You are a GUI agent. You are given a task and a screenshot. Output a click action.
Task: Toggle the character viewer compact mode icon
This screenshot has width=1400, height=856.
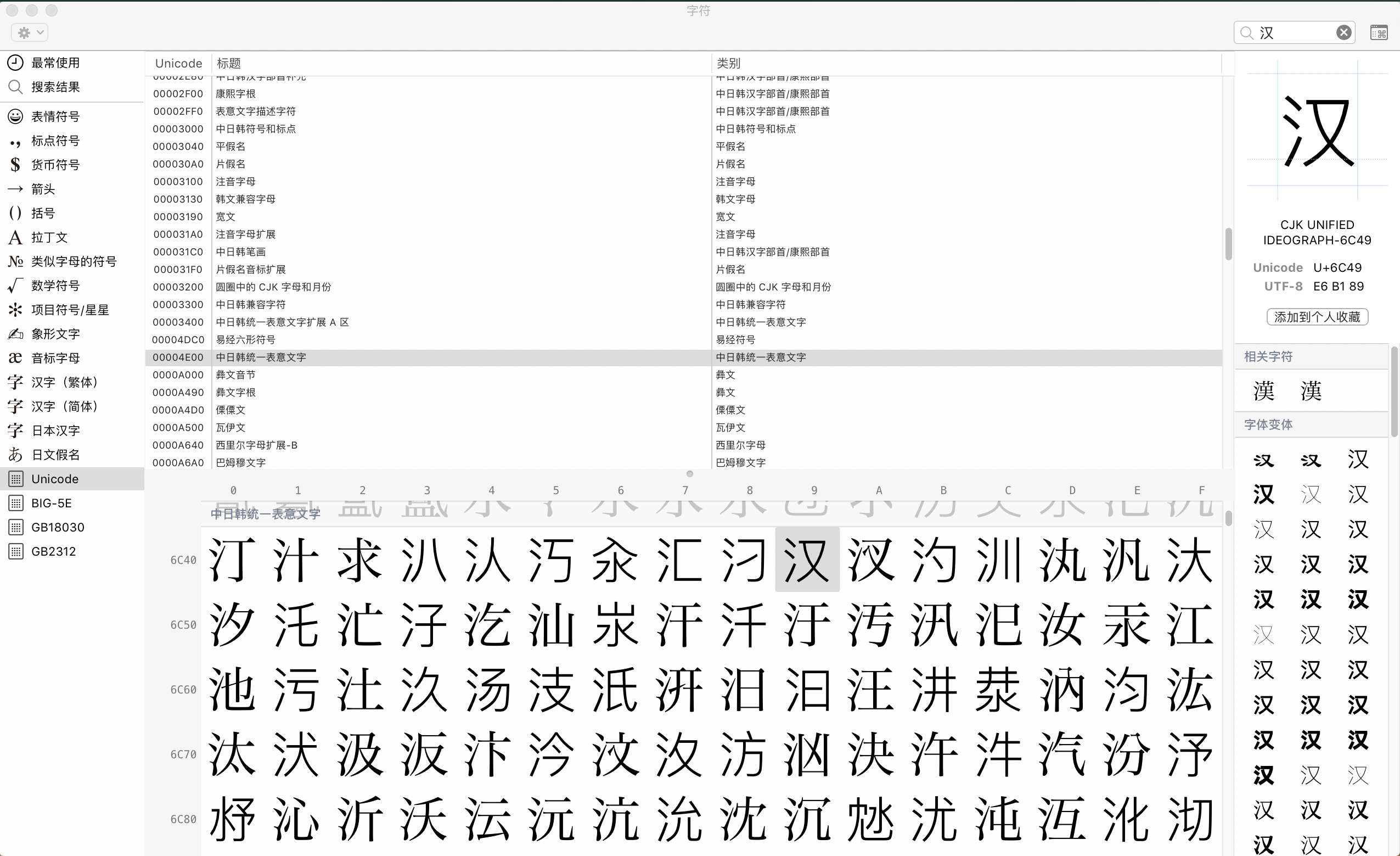coord(1379,32)
